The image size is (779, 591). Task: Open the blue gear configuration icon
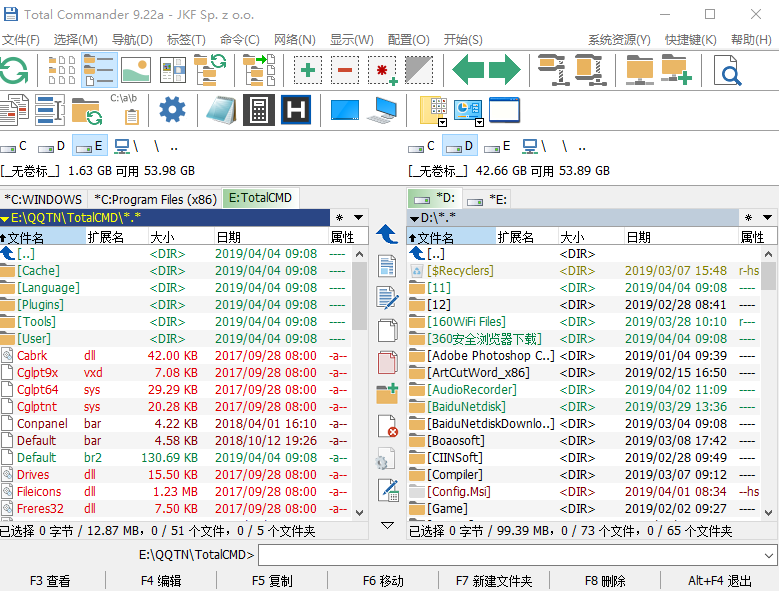(172, 110)
